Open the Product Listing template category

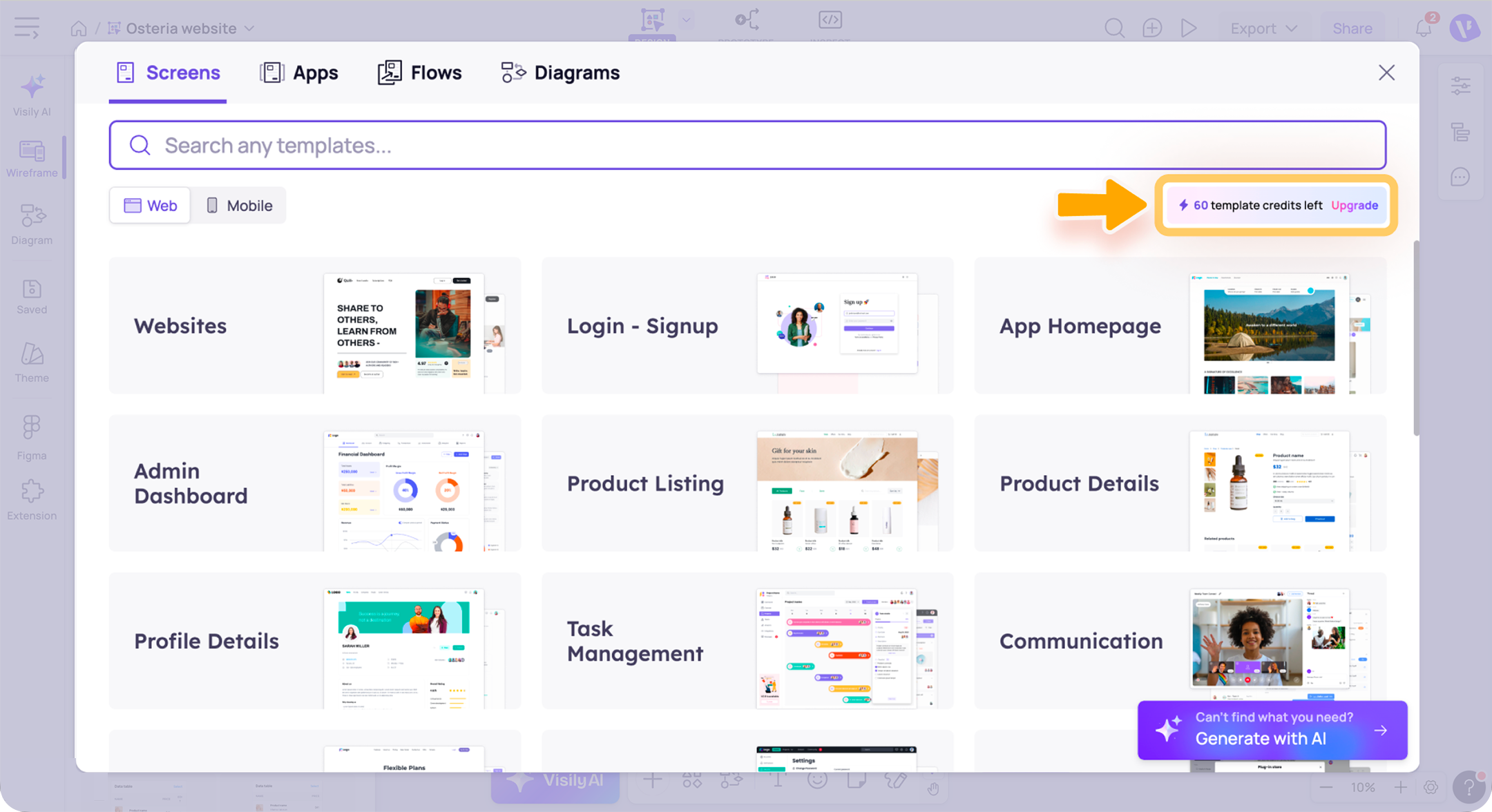pyautogui.click(x=747, y=483)
